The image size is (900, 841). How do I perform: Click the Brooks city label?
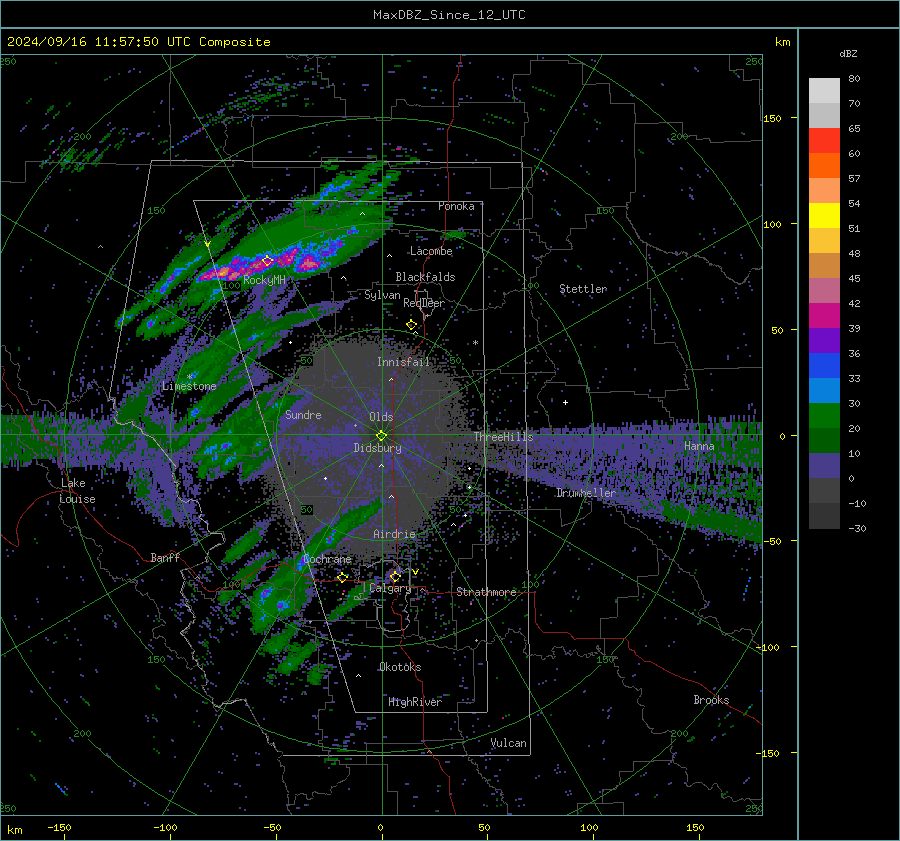(x=711, y=700)
